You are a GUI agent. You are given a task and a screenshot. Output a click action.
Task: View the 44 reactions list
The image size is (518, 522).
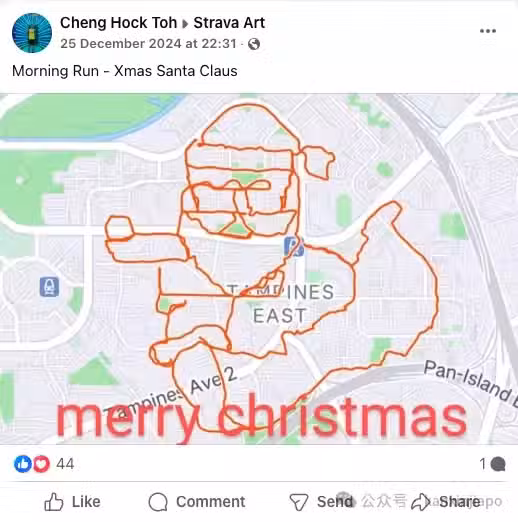pos(65,464)
